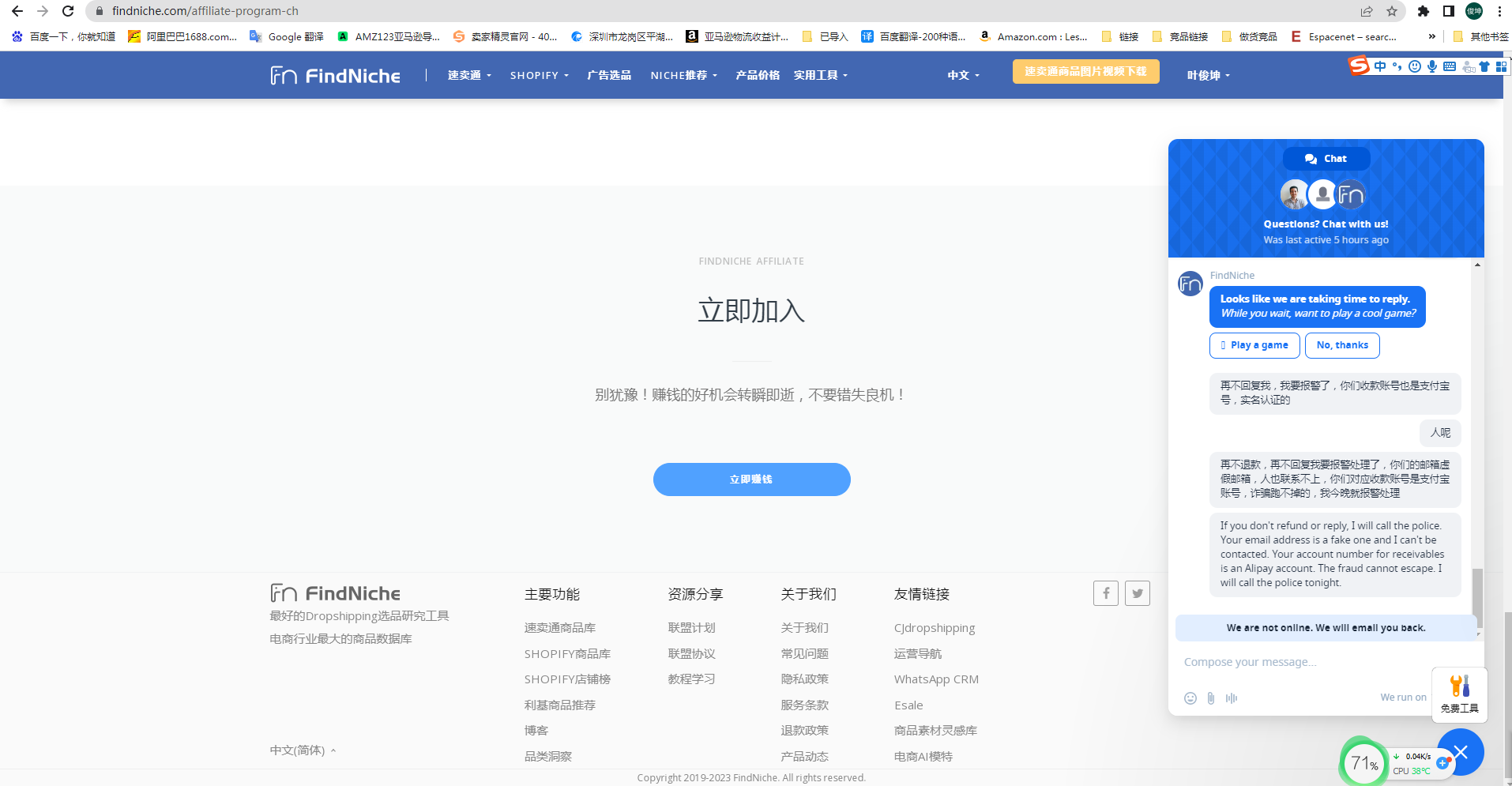Open the Sogou toolbox grid icon
Screen dimensions: 1512x786
[1501, 66]
